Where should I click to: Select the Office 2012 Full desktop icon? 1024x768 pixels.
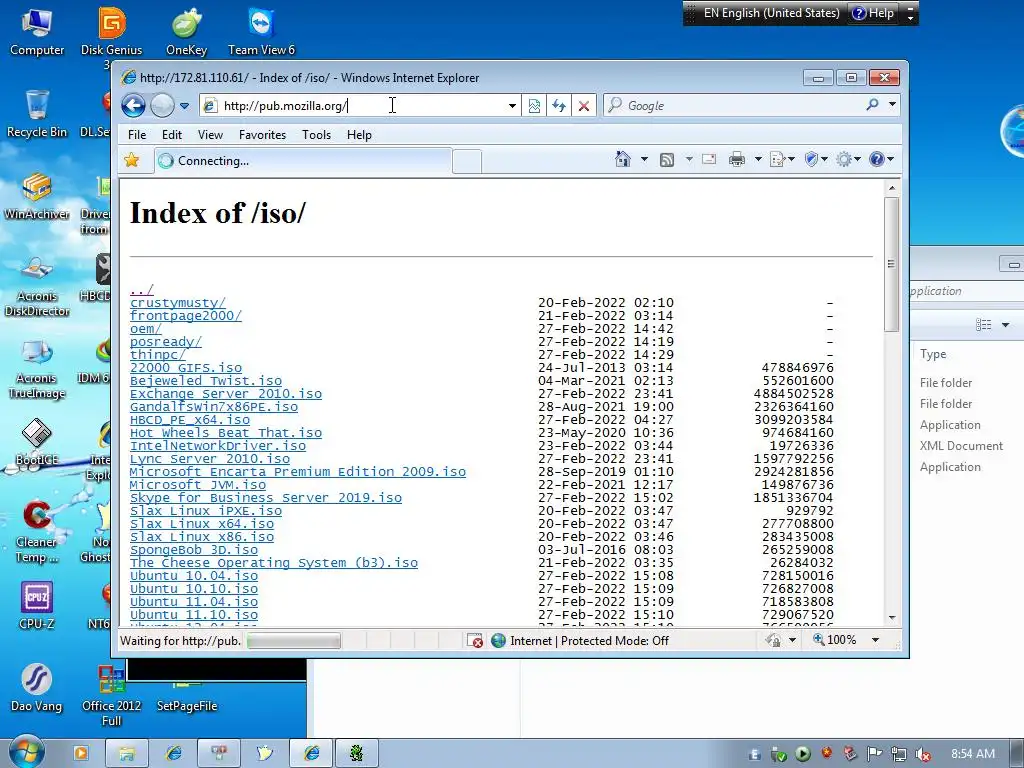click(x=112, y=696)
